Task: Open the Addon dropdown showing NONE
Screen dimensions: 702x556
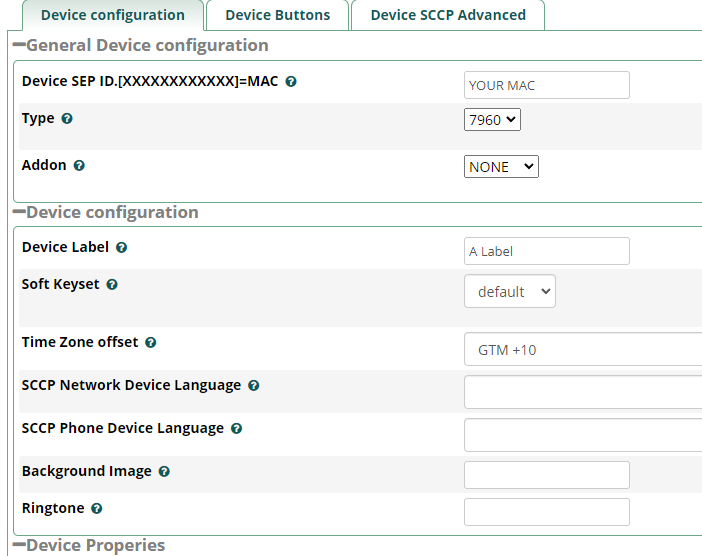Action: point(501,167)
